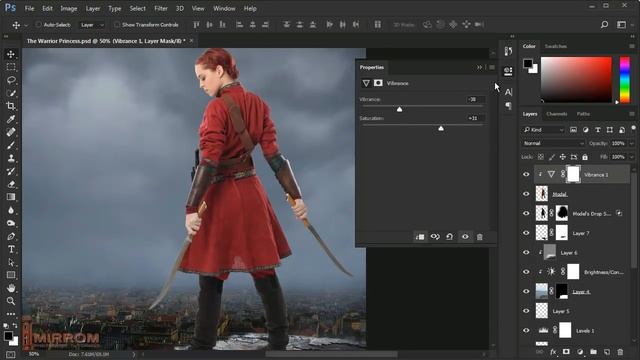The image size is (640, 360).
Task: Open the workspace switcher dropdown
Action: point(622,24)
